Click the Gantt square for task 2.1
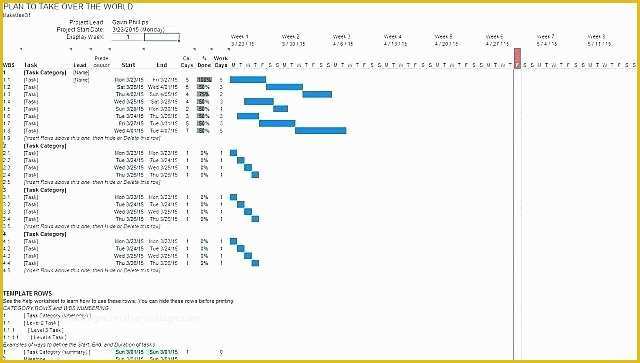This screenshot has width=640, height=363. click(233, 153)
